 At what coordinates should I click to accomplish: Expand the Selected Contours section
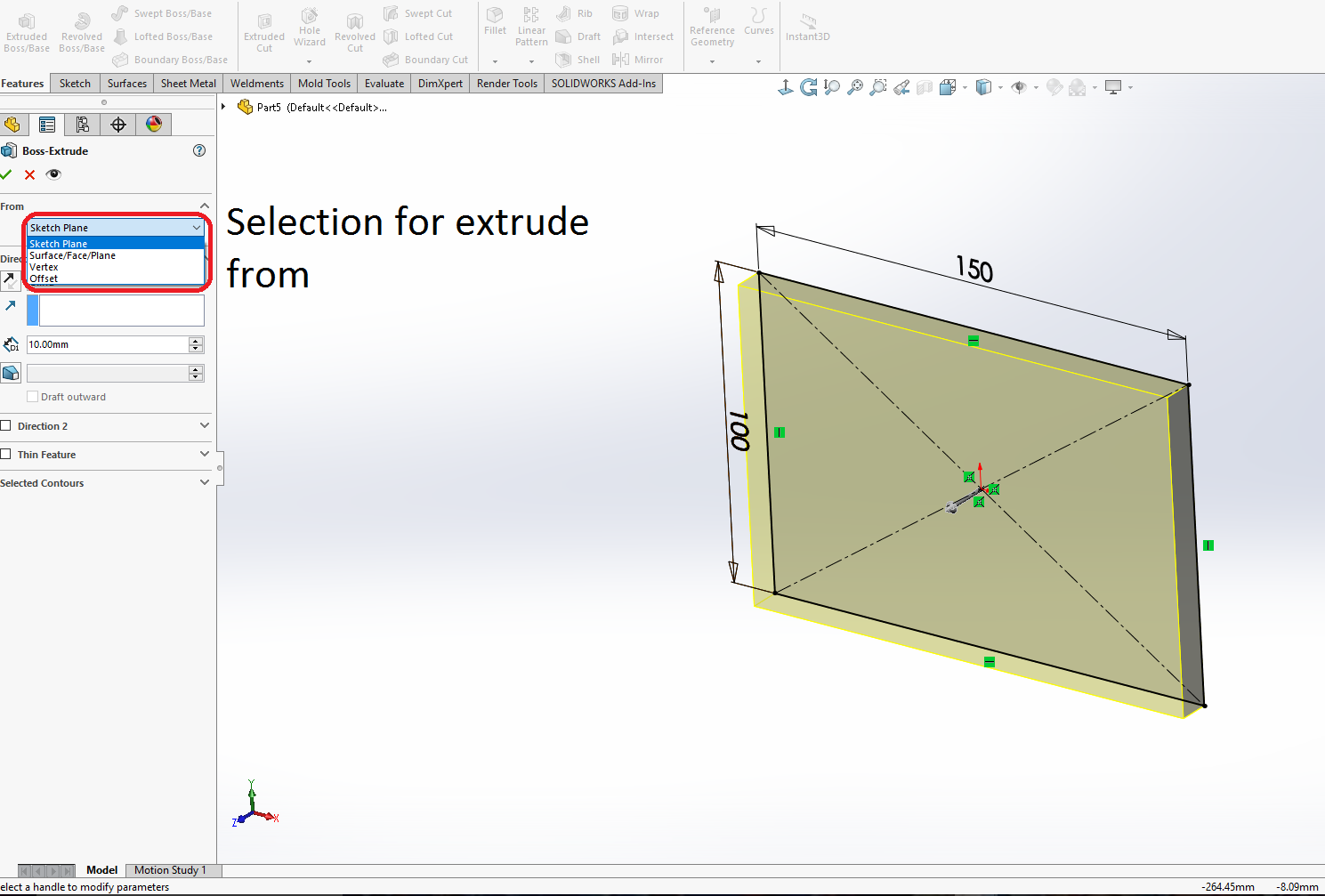[205, 482]
